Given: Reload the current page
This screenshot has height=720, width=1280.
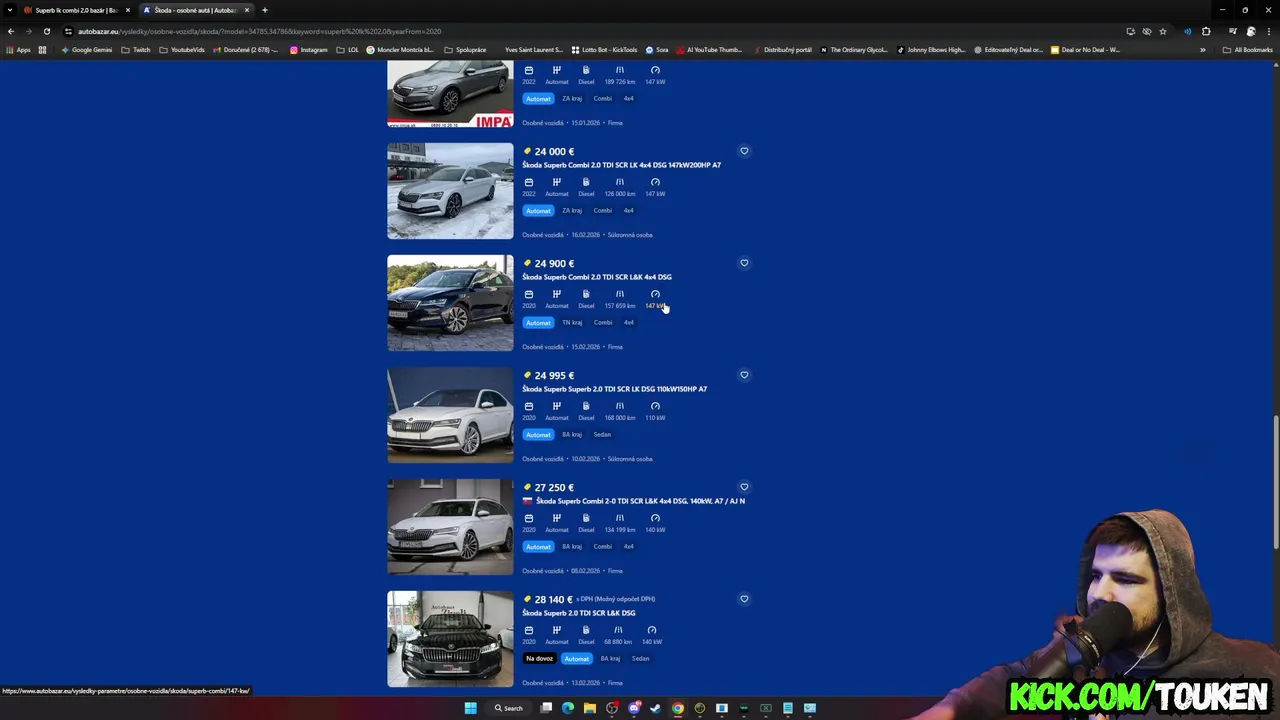Looking at the screenshot, I should 46,31.
